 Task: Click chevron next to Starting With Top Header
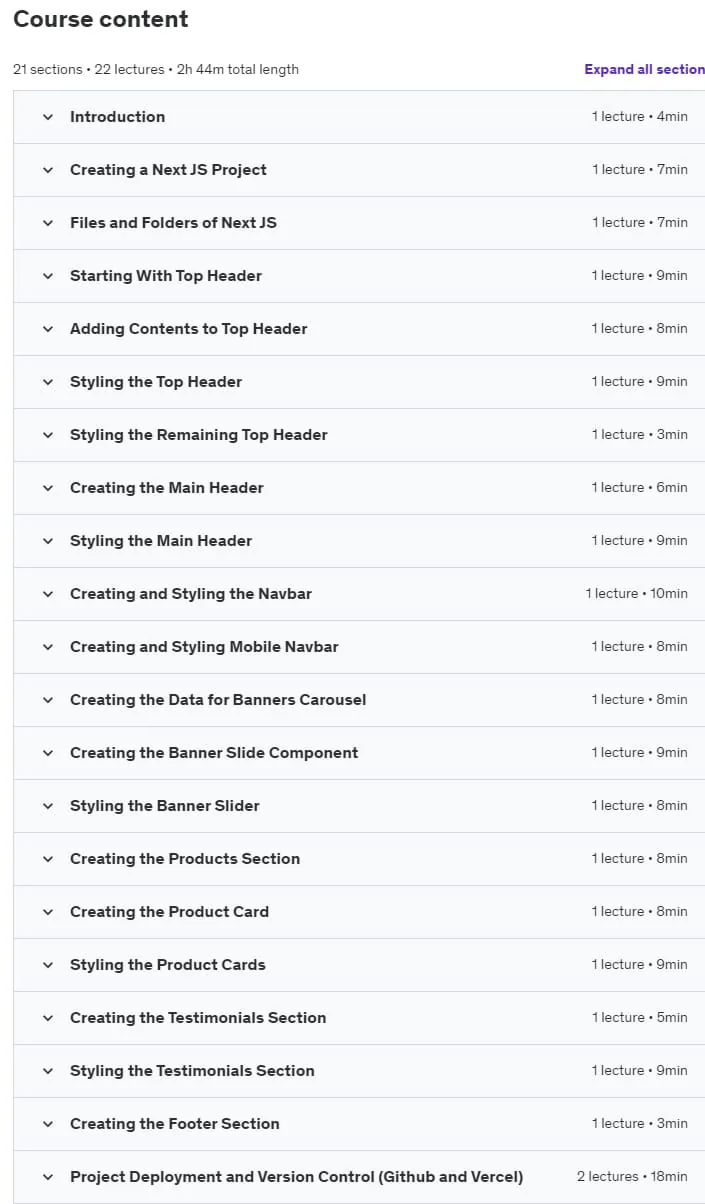pos(47,276)
